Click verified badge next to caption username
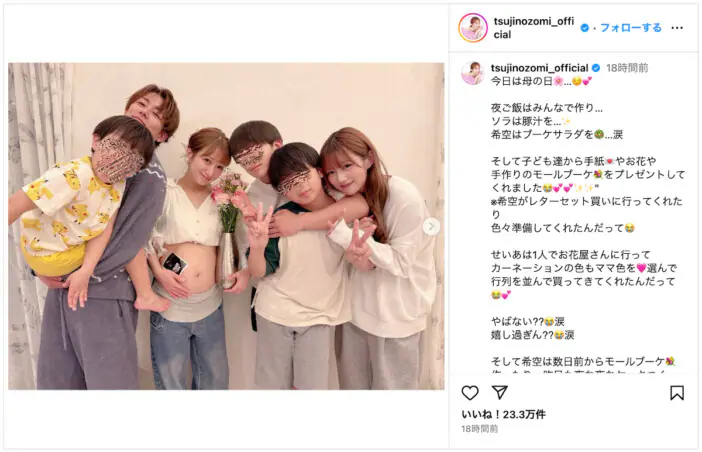Image resolution: width=702 pixels, height=452 pixels. pyautogui.click(x=596, y=68)
